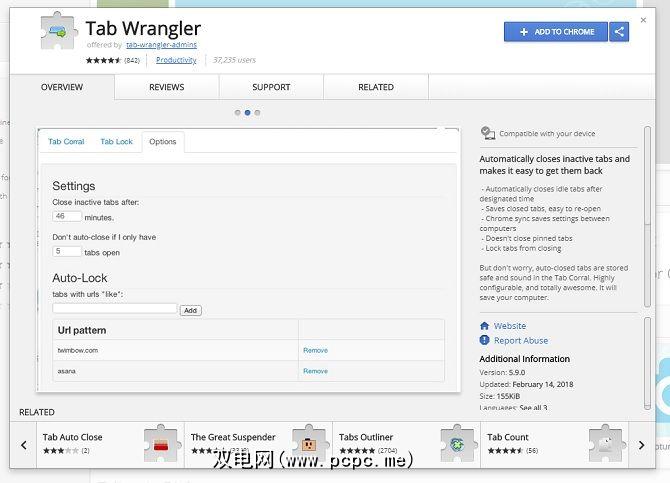Select the first screenshot carousel dot
This screenshot has width=670, height=483.
[238, 113]
